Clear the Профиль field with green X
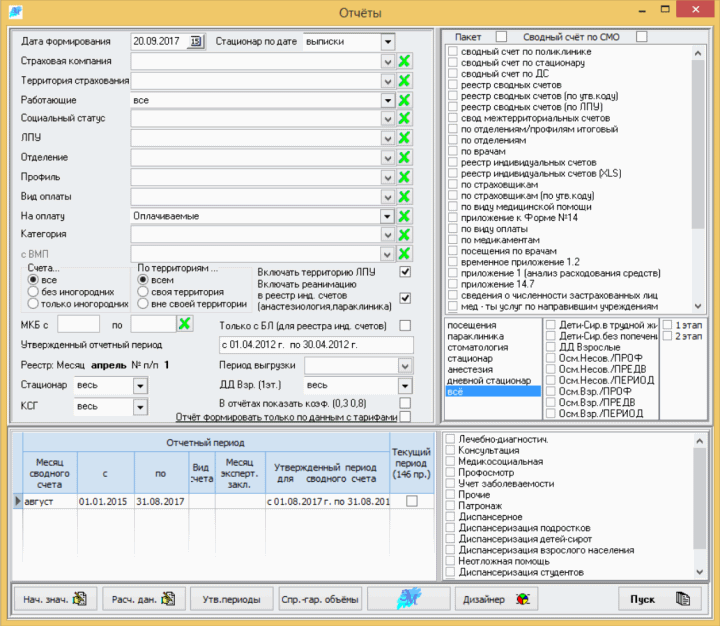The image size is (720, 626). tap(404, 177)
